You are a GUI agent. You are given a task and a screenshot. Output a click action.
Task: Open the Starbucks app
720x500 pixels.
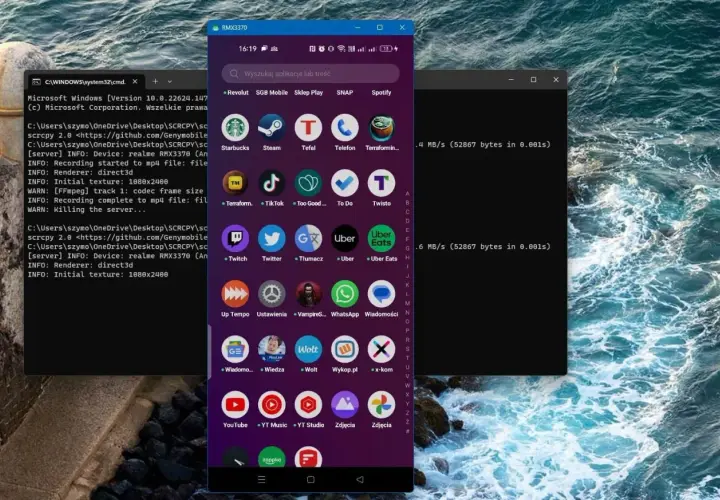235,128
